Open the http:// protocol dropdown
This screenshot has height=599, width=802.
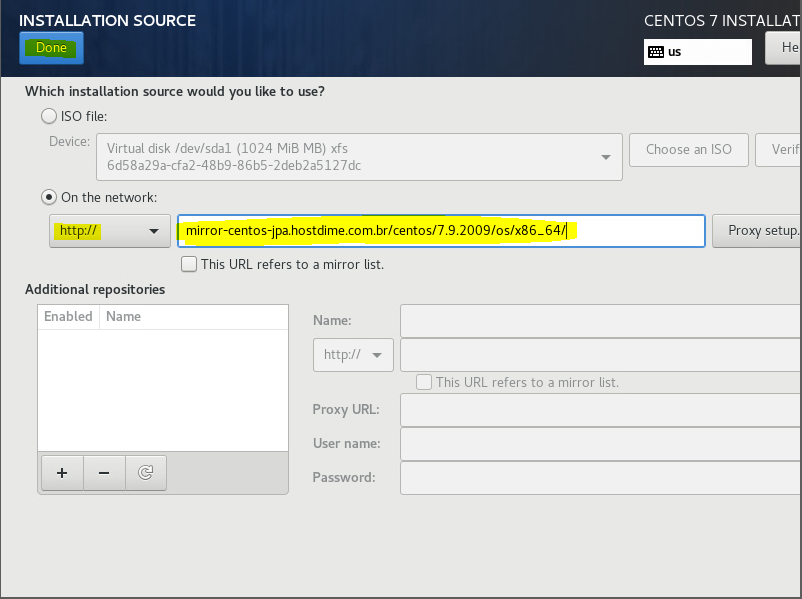(x=109, y=231)
